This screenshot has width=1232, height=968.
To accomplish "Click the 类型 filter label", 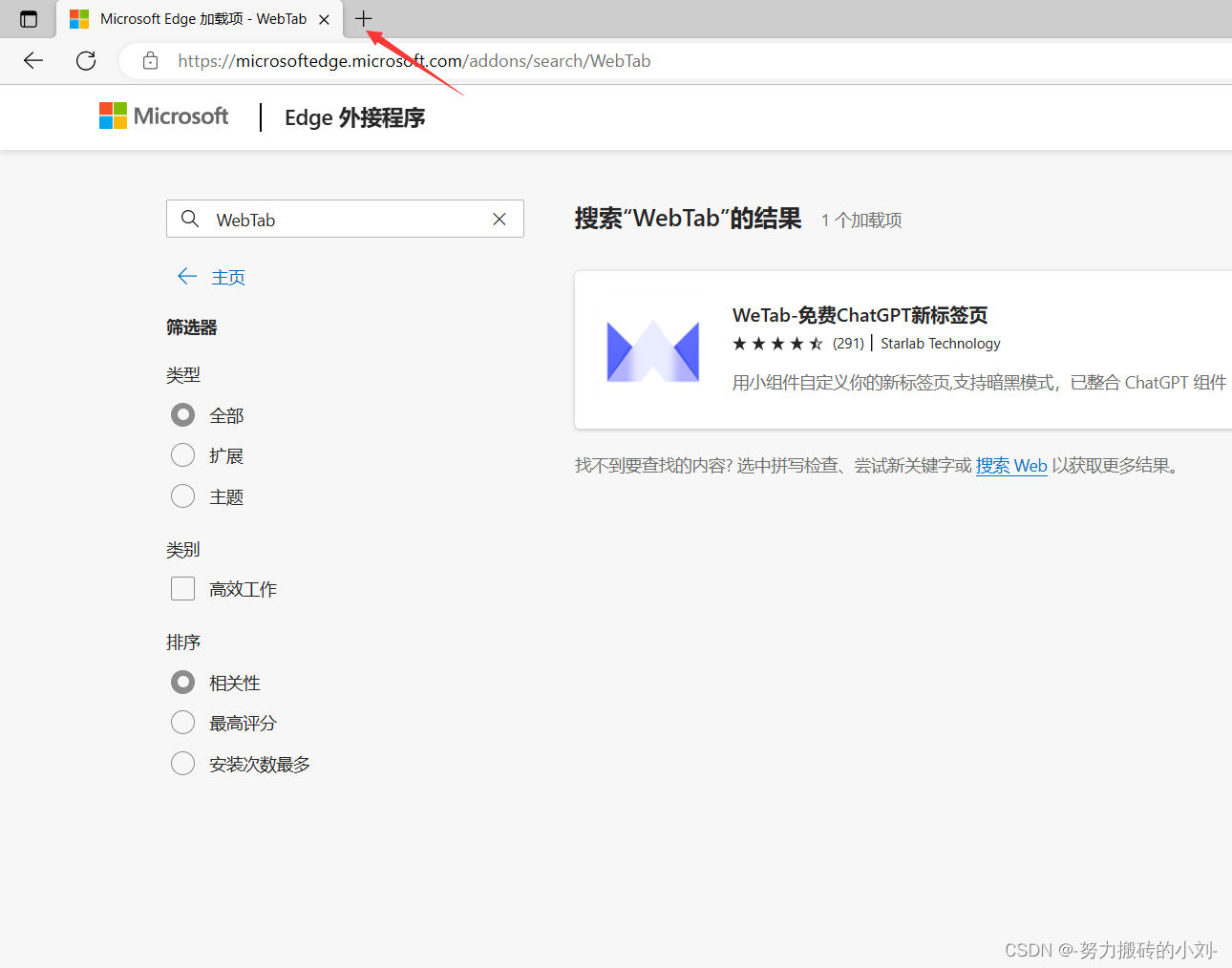I will (x=183, y=375).
